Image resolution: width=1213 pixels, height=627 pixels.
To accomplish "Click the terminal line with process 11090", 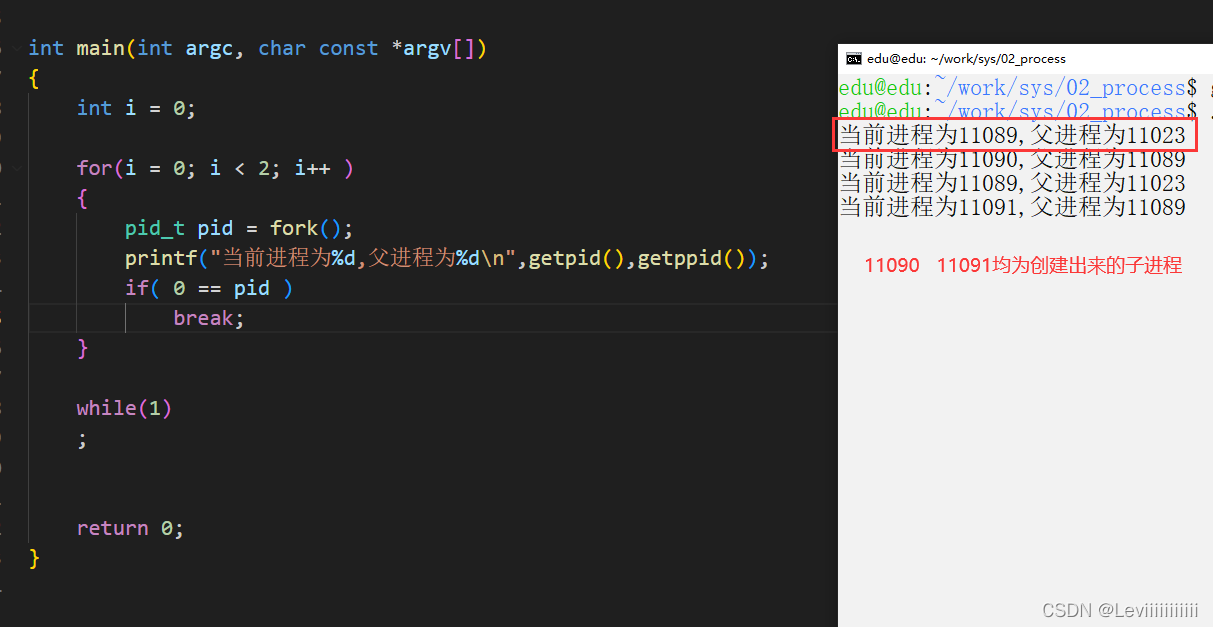I will (x=1012, y=159).
